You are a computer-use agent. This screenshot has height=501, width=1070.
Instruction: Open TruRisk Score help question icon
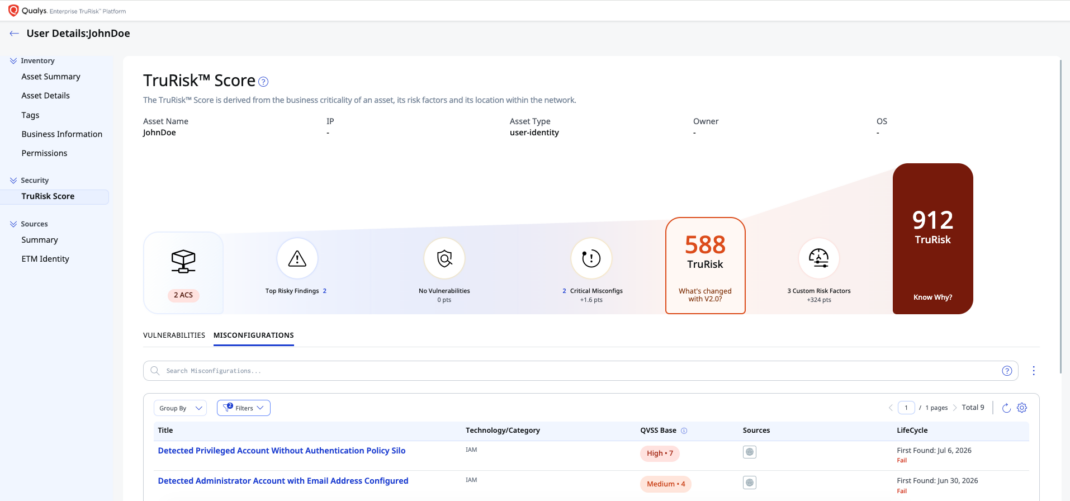(263, 82)
